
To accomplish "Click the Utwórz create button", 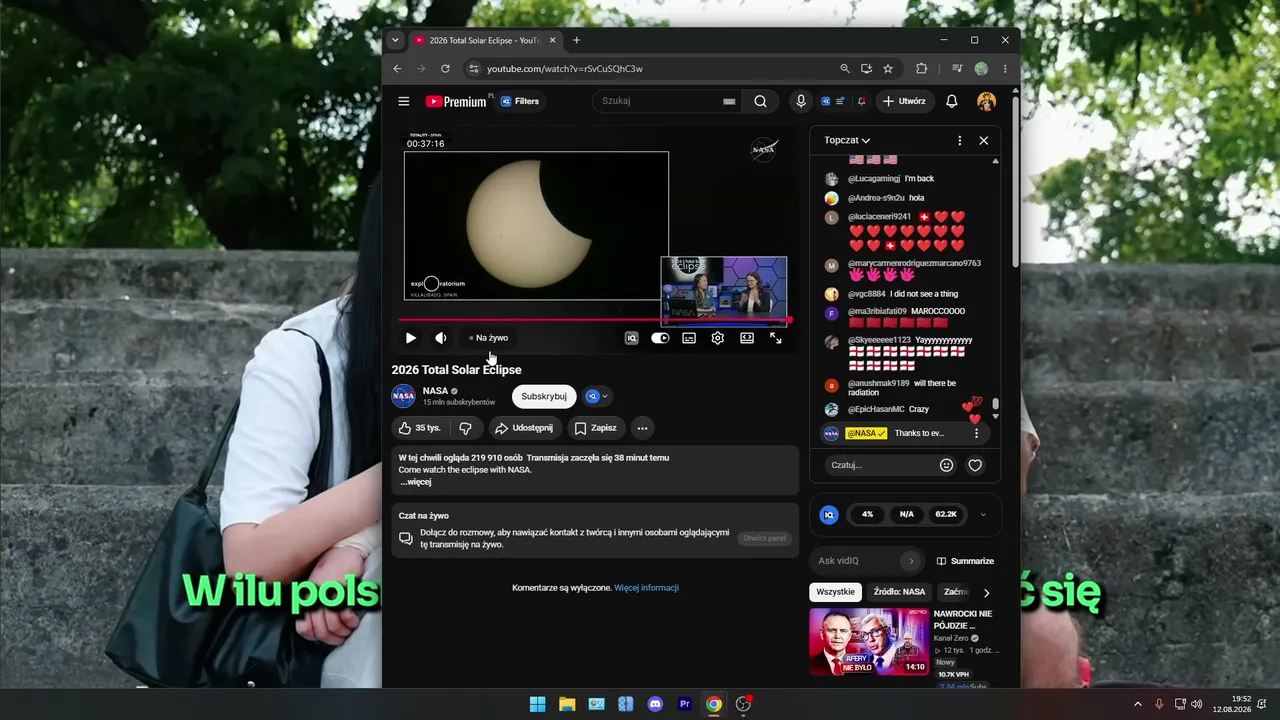I will [904, 101].
